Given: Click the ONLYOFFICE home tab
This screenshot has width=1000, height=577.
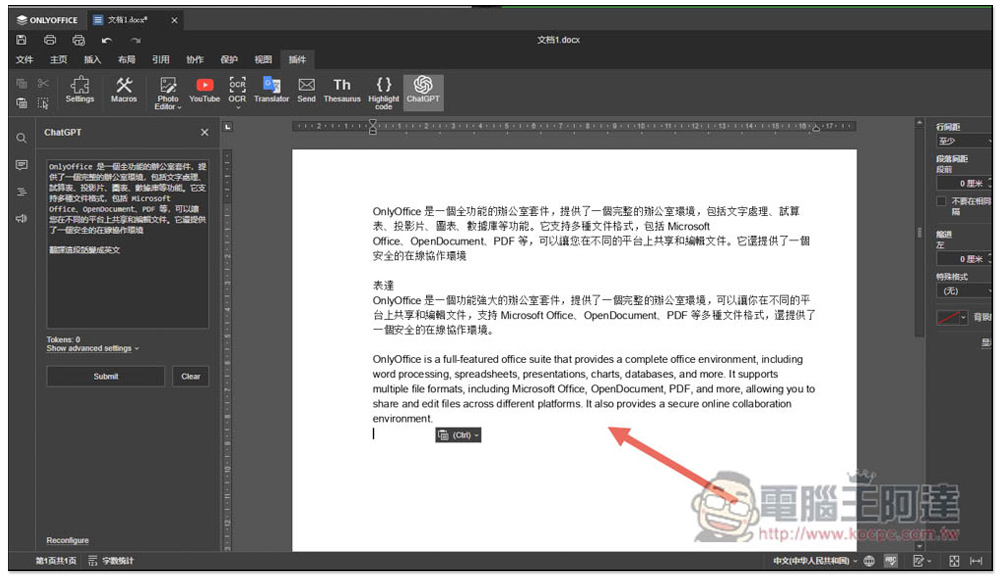Looking at the screenshot, I should click(47, 20).
